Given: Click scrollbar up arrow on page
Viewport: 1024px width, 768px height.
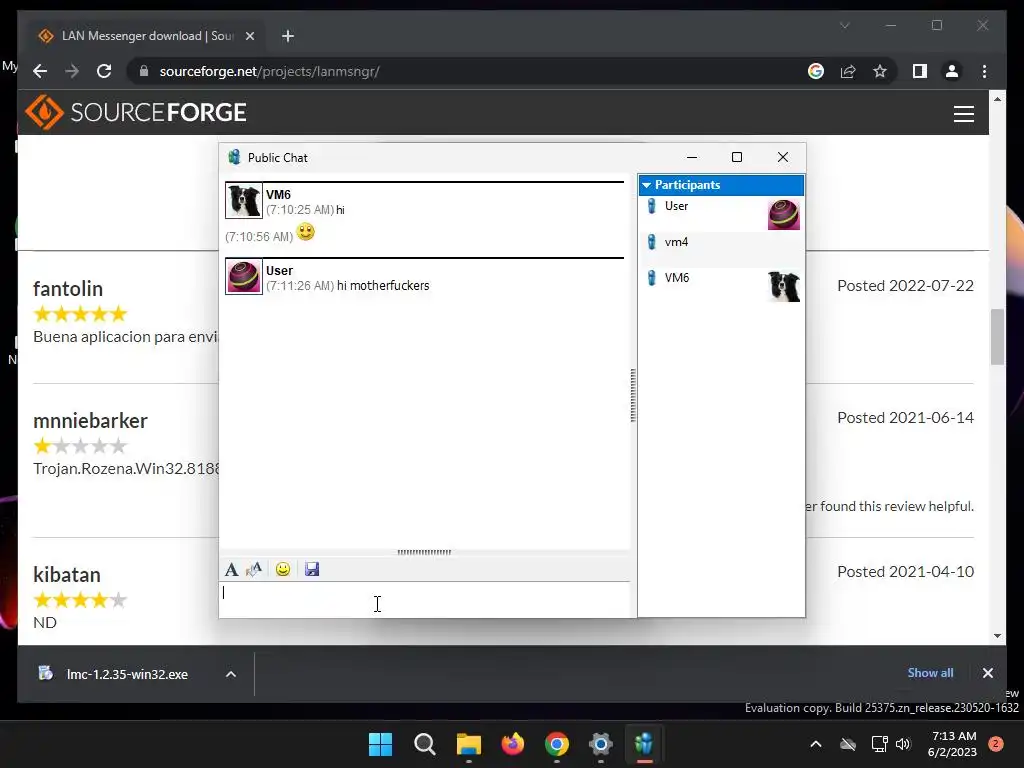Looking at the screenshot, I should 997,99.
